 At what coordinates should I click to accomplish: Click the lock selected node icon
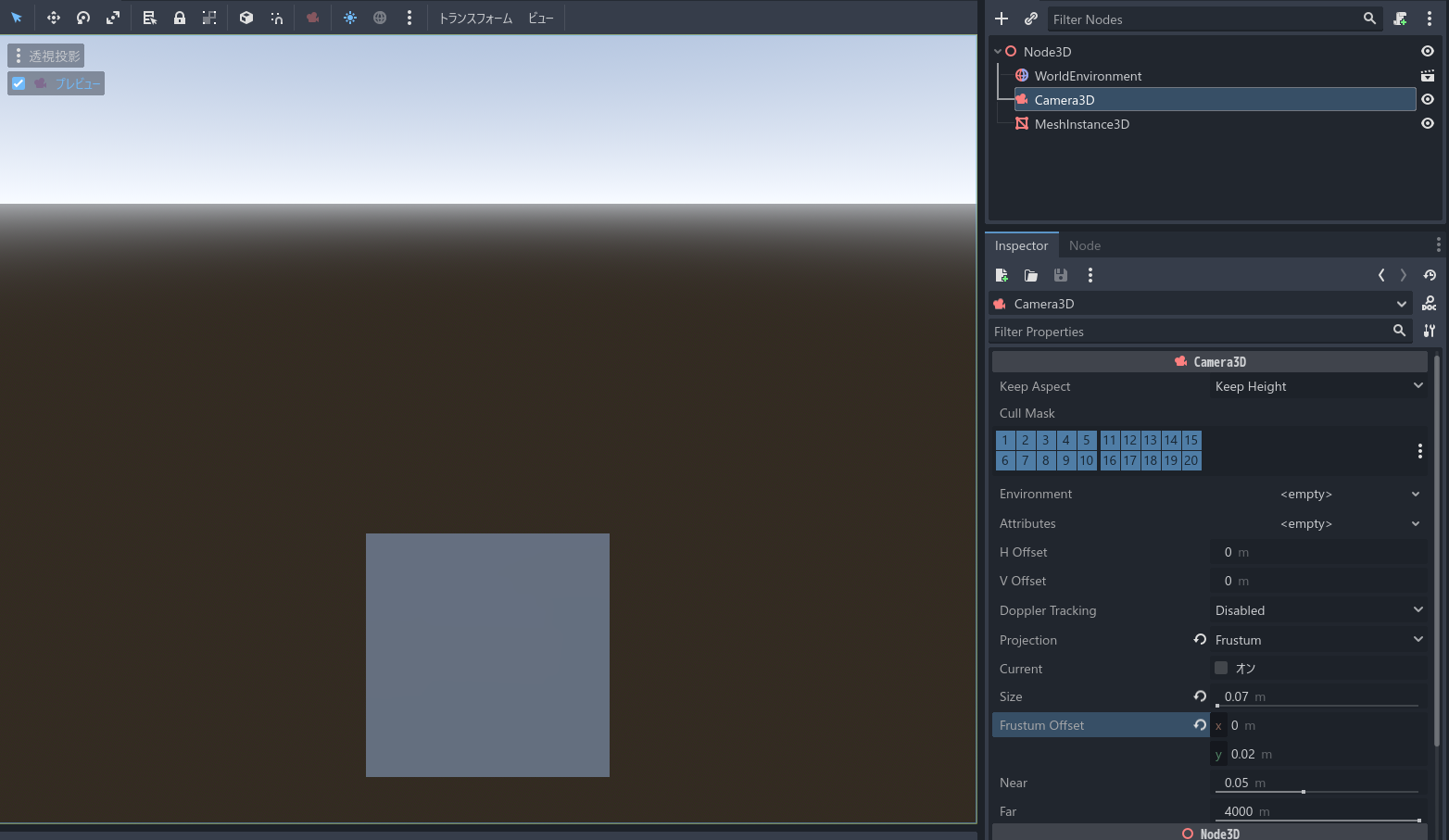point(180,18)
